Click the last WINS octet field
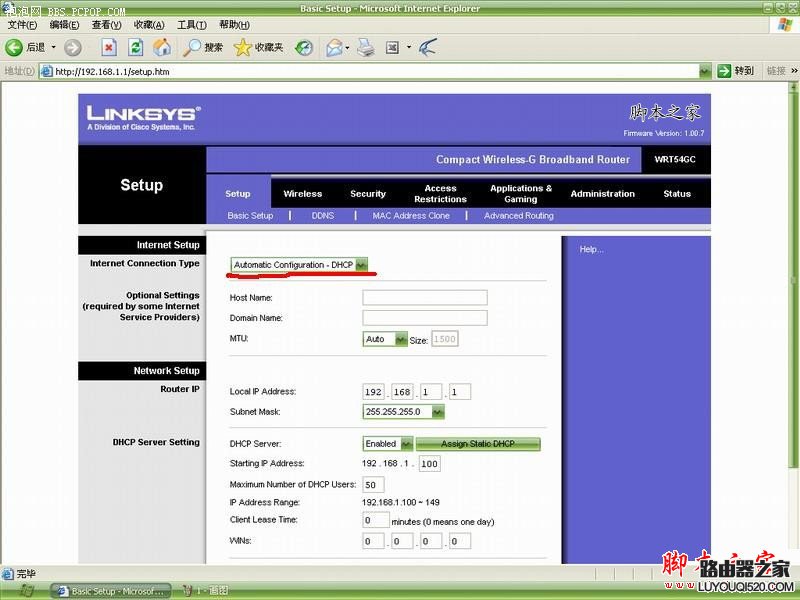The width and height of the screenshot is (800, 600). click(x=460, y=541)
